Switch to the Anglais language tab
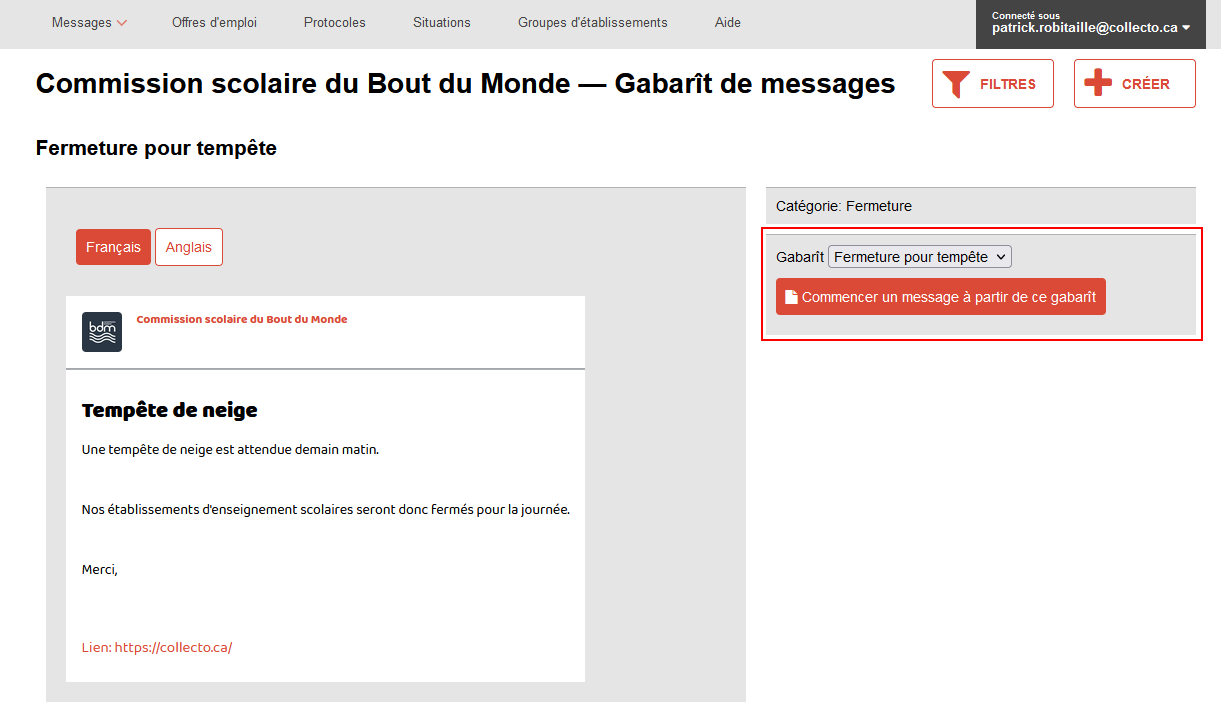This screenshot has width=1221, height=708. click(189, 247)
